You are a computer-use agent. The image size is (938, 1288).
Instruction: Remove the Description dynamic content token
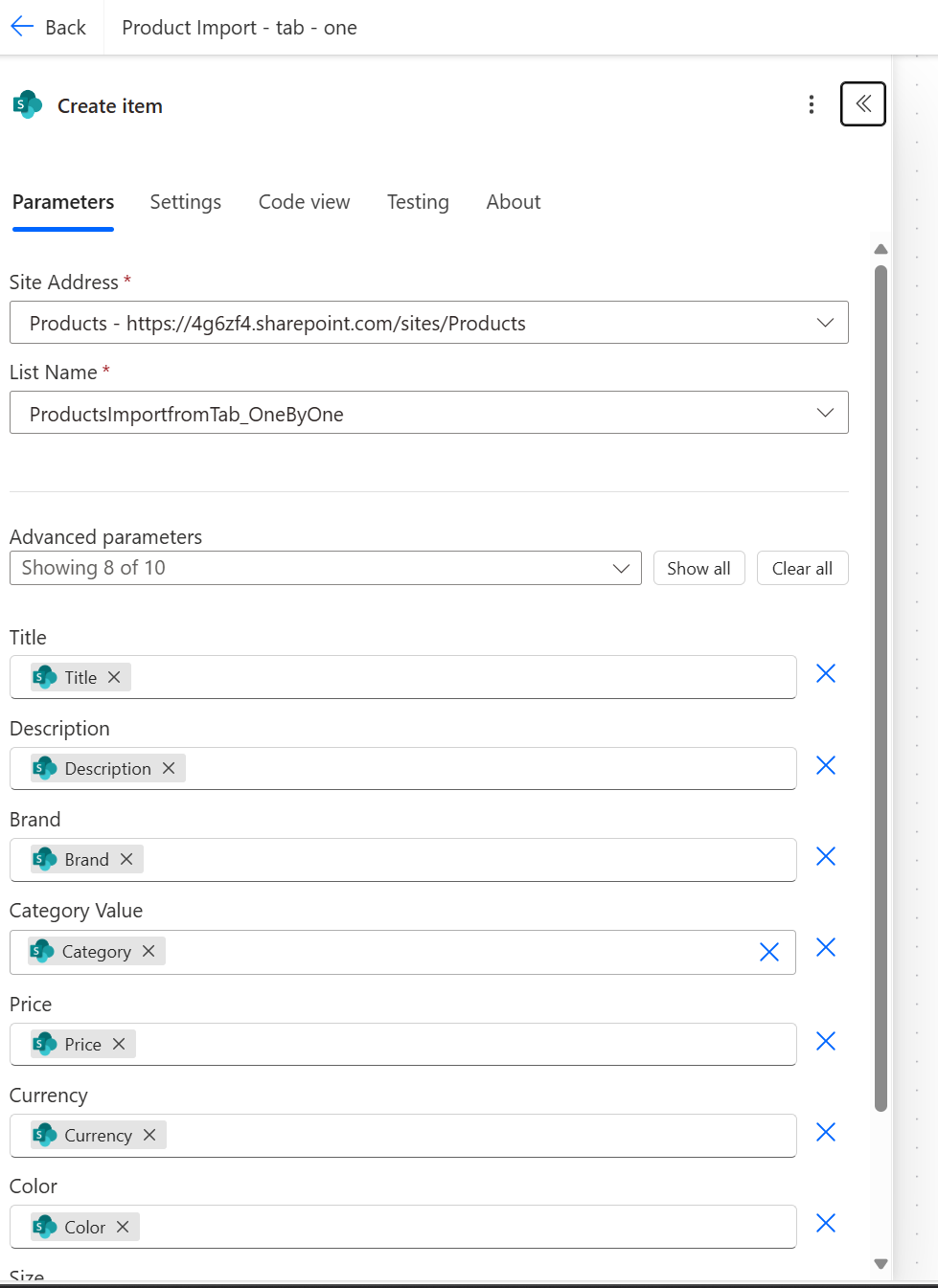[x=168, y=768]
